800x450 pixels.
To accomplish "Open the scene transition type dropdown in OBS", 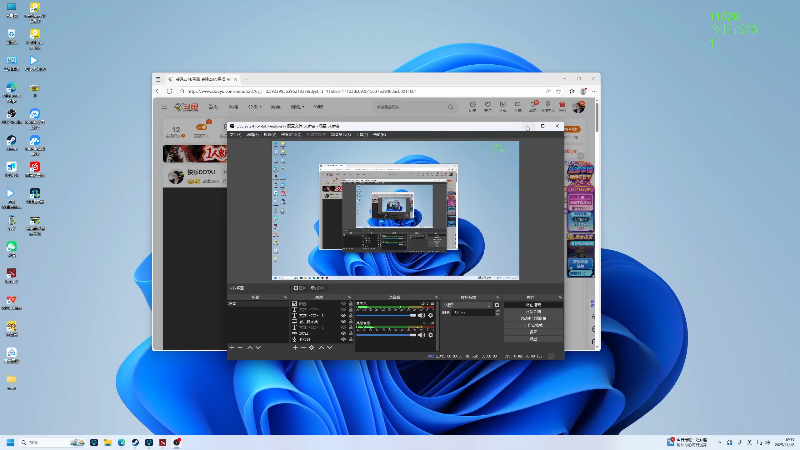I will [x=468, y=305].
